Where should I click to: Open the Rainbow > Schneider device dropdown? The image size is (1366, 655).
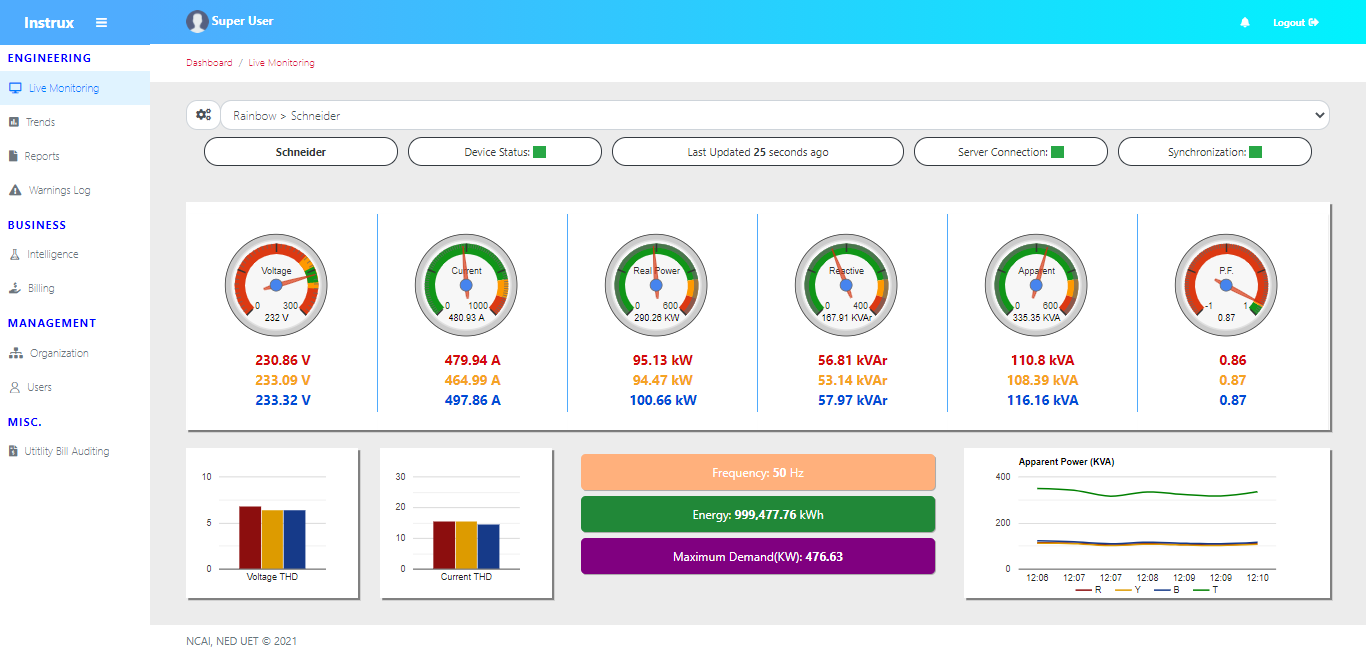point(775,116)
